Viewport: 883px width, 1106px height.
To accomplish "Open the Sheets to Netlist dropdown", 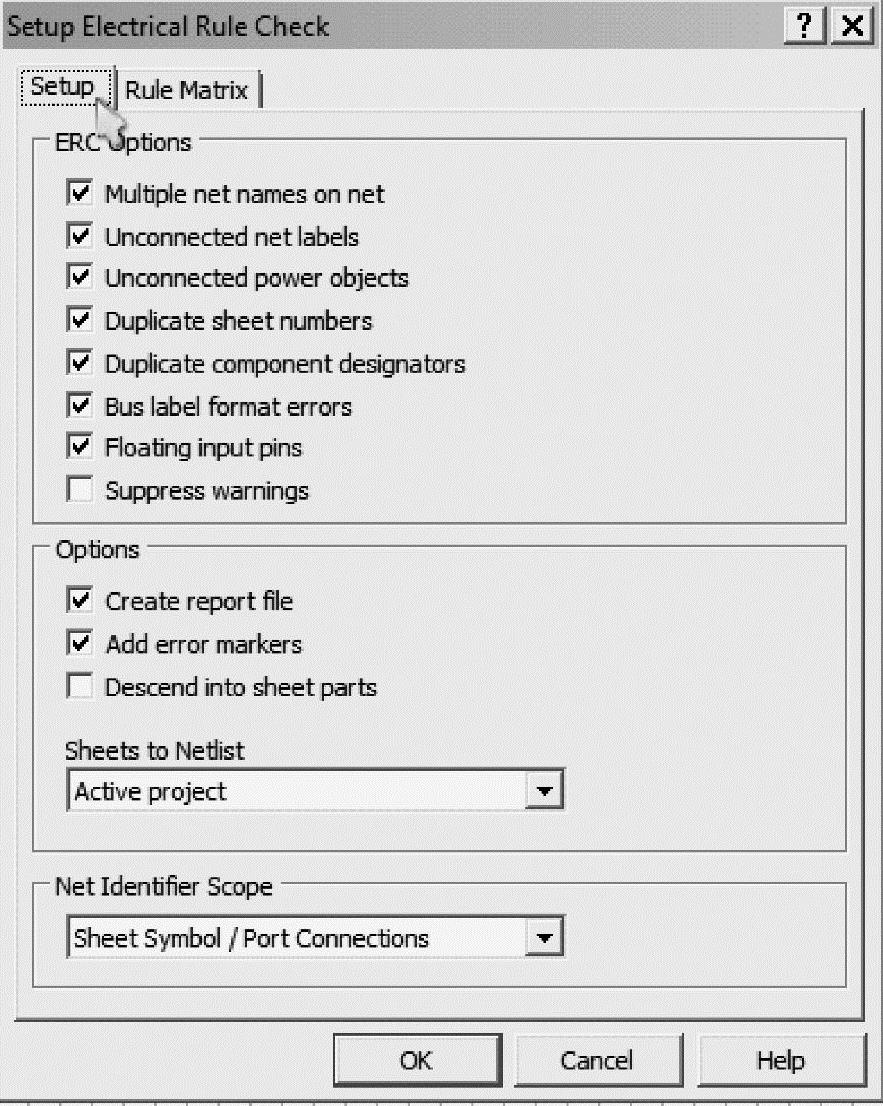I will [543, 792].
